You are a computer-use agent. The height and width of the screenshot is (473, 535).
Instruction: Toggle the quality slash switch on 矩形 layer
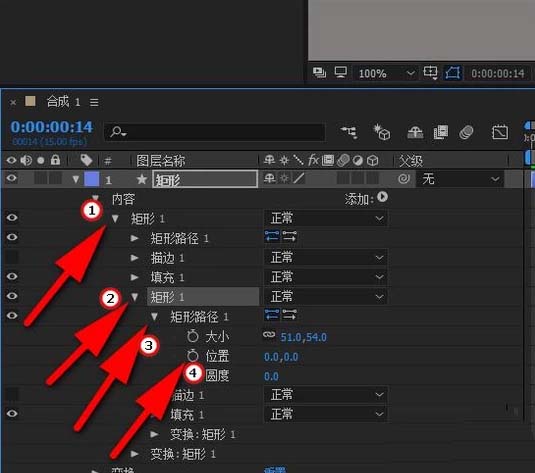point(299,178)
